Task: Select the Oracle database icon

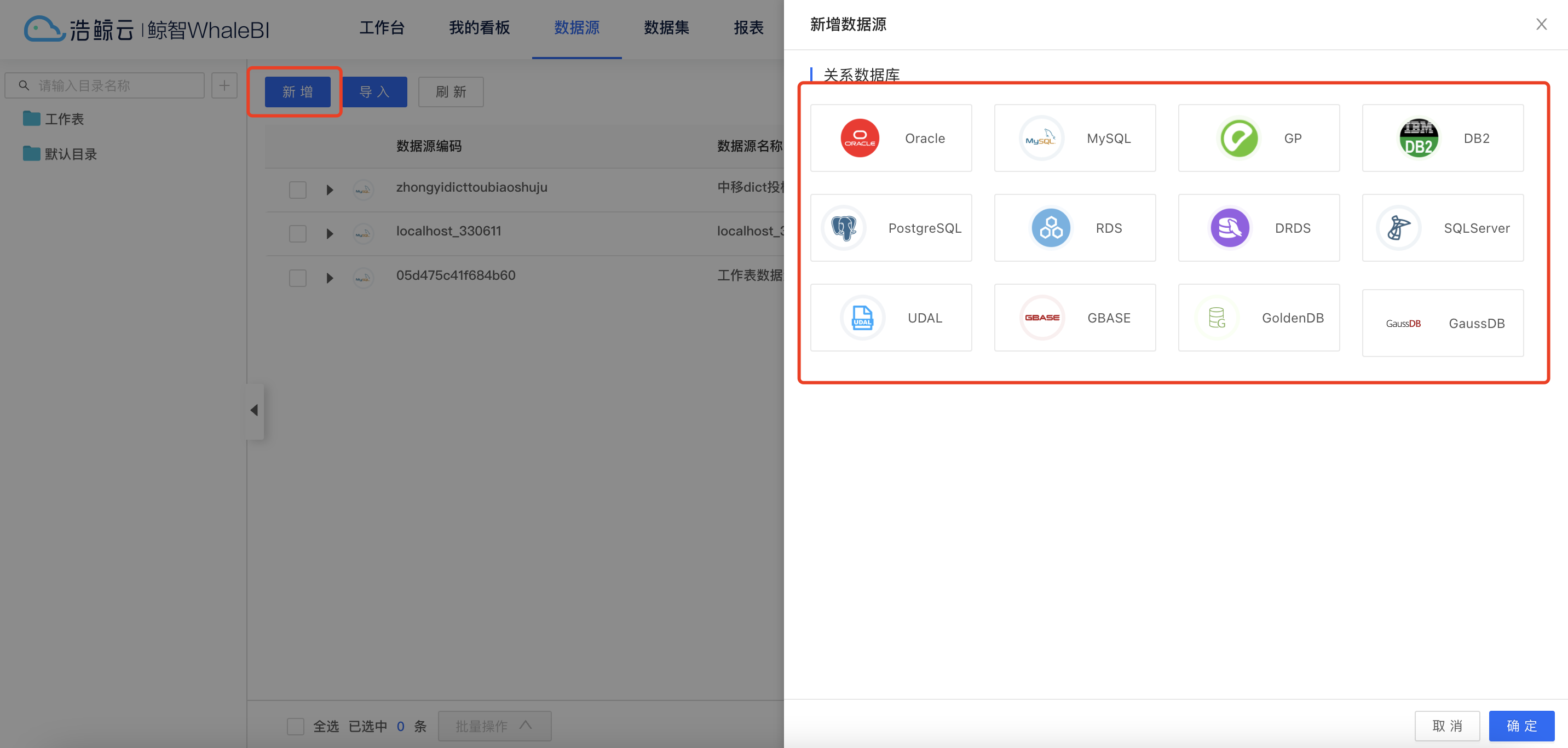Action: tap(860, 138)
